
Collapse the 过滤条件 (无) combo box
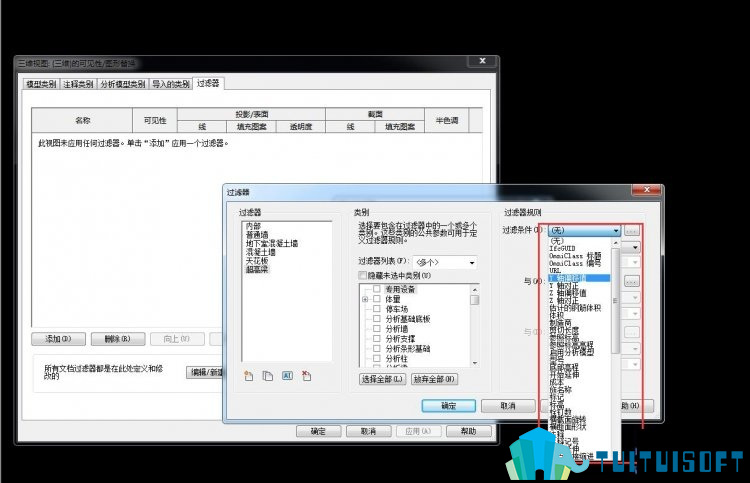click(x=585, y=231)
